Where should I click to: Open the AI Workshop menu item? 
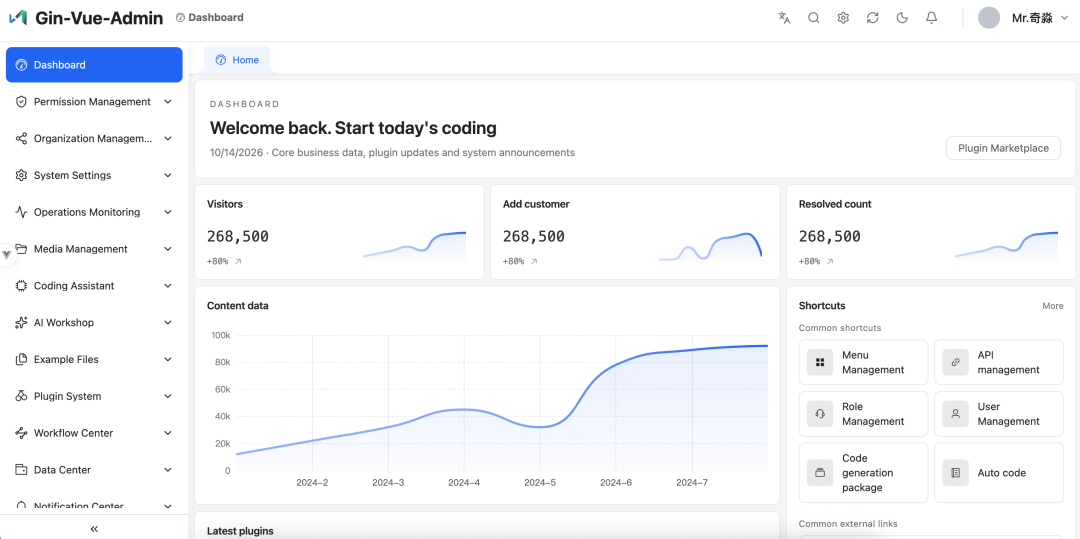(94, 323)
